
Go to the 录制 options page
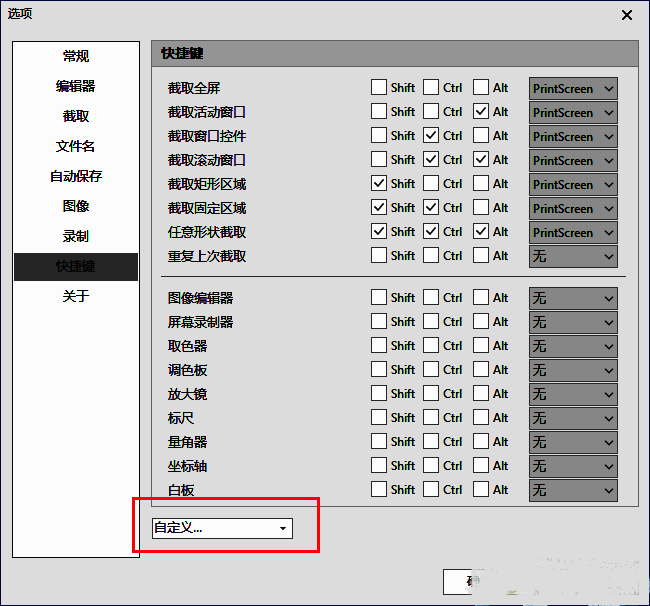(x=76, y=236)
